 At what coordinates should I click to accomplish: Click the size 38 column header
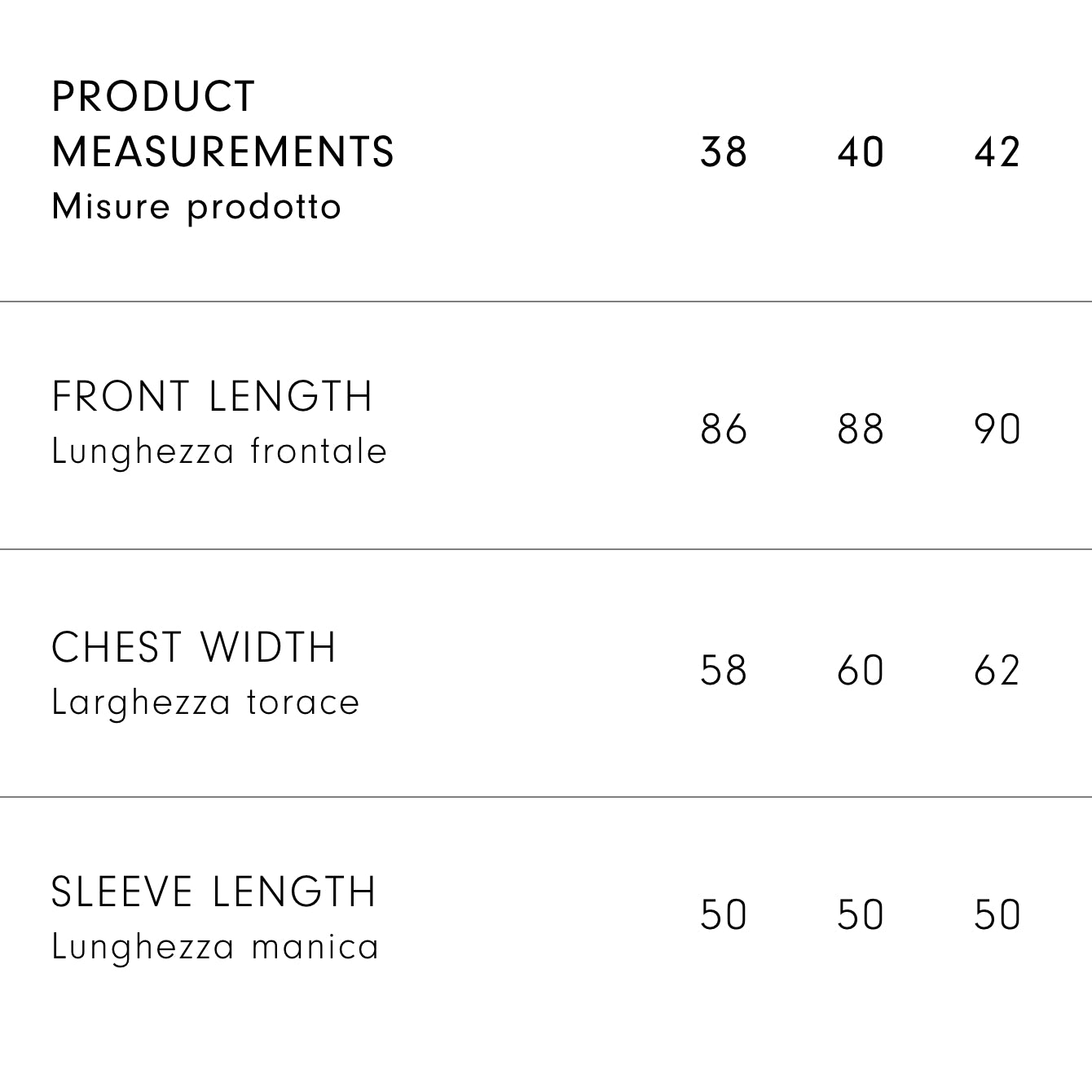coord(724,152)
